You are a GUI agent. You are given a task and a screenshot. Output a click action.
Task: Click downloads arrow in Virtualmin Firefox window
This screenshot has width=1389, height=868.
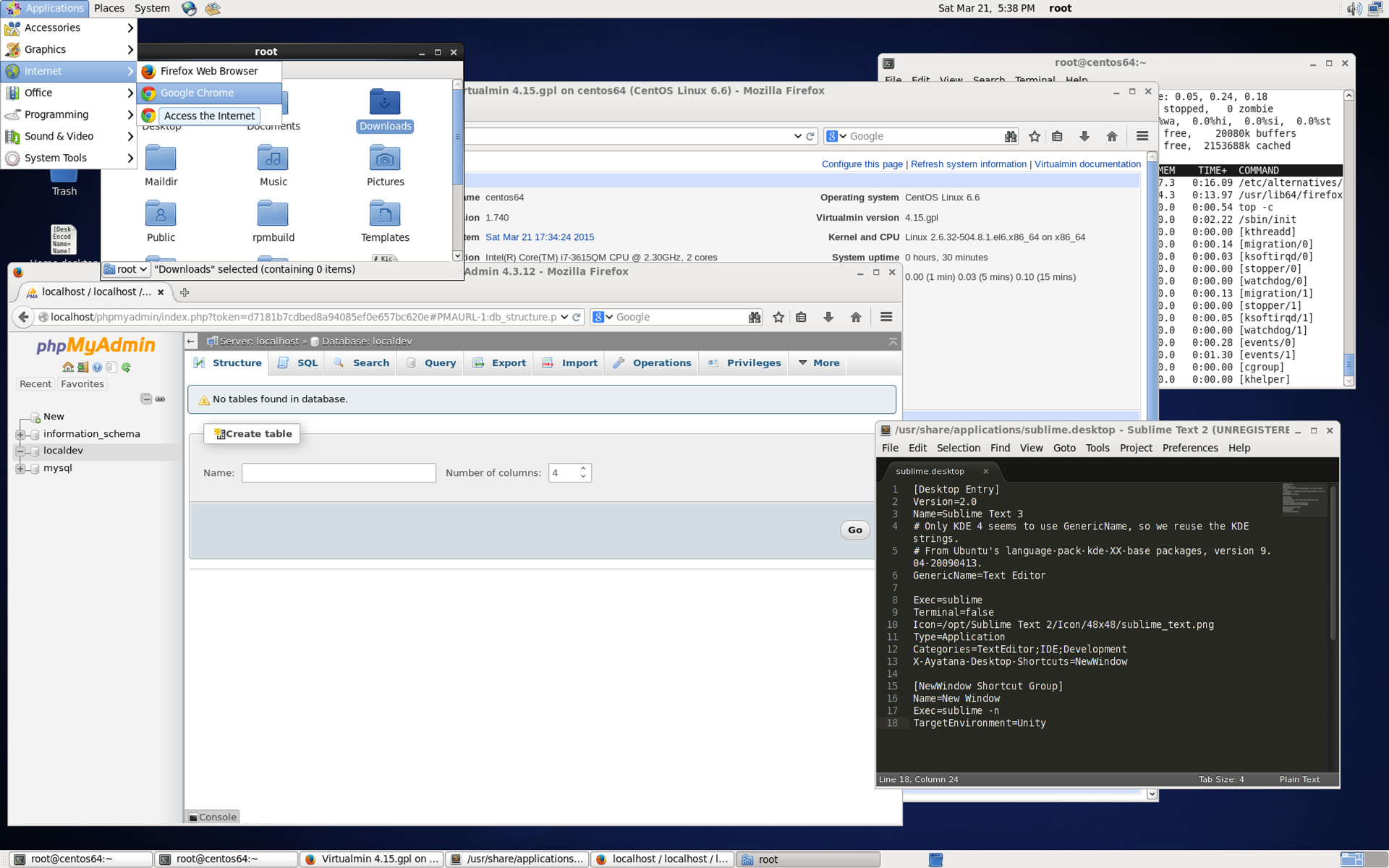pyautogui.click(x=1084, y=136)
